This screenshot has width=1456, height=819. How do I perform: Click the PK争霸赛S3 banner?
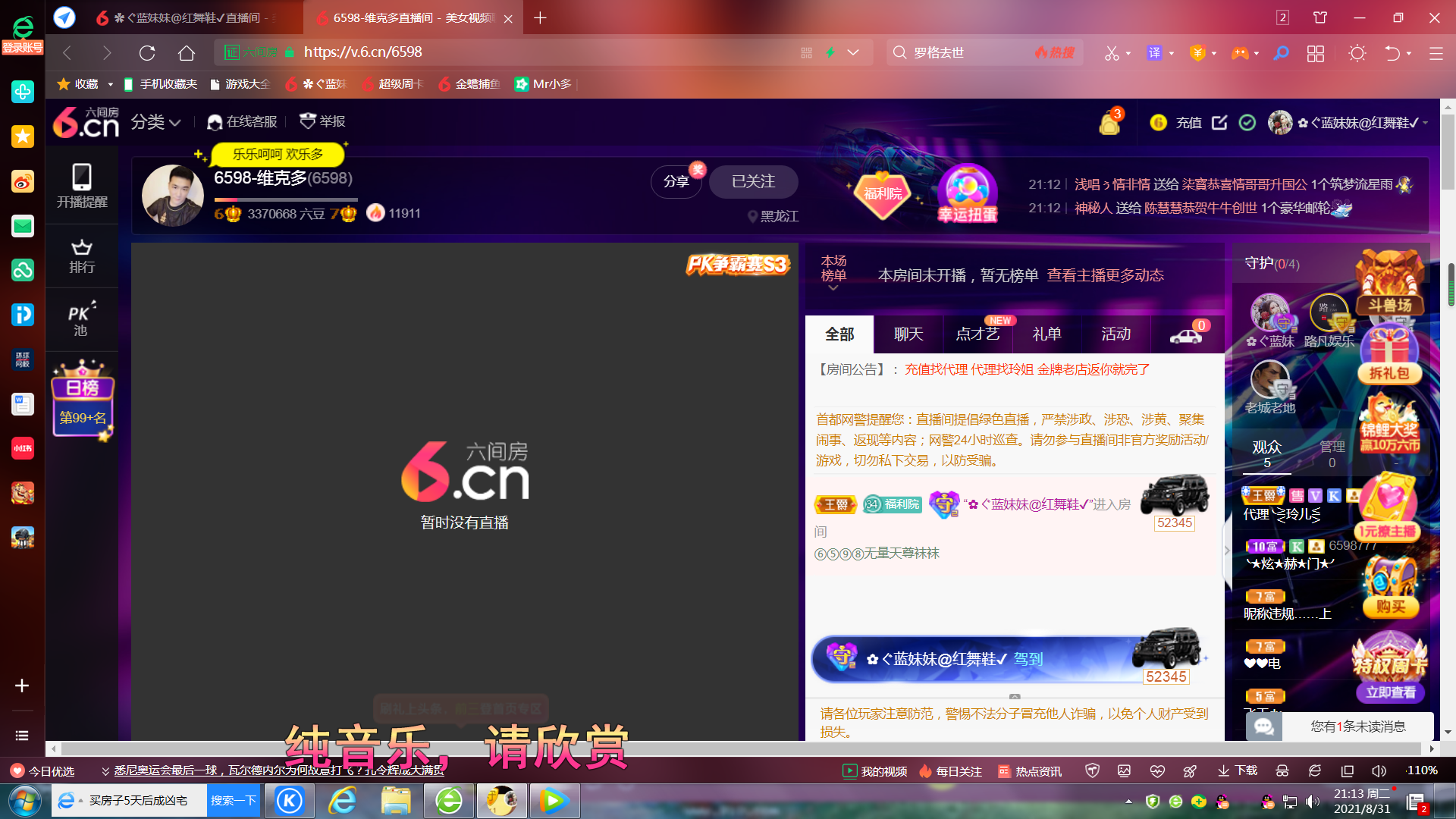738,264
